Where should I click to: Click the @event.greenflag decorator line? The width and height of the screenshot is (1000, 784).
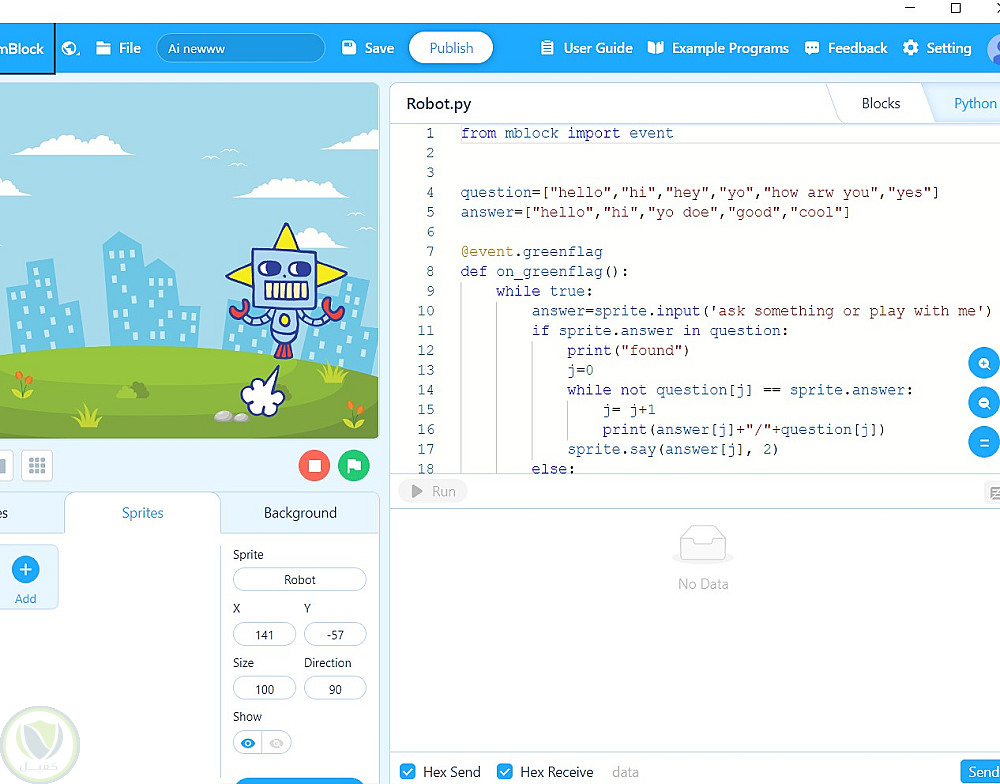(x=531, y=252)
